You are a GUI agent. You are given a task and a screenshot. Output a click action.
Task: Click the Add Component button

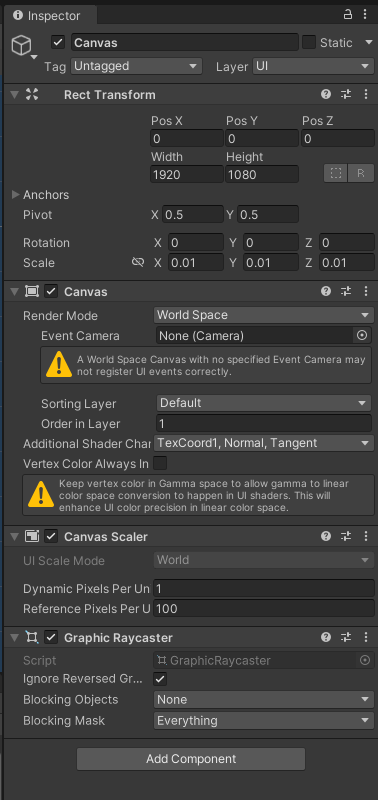point(191,759)
